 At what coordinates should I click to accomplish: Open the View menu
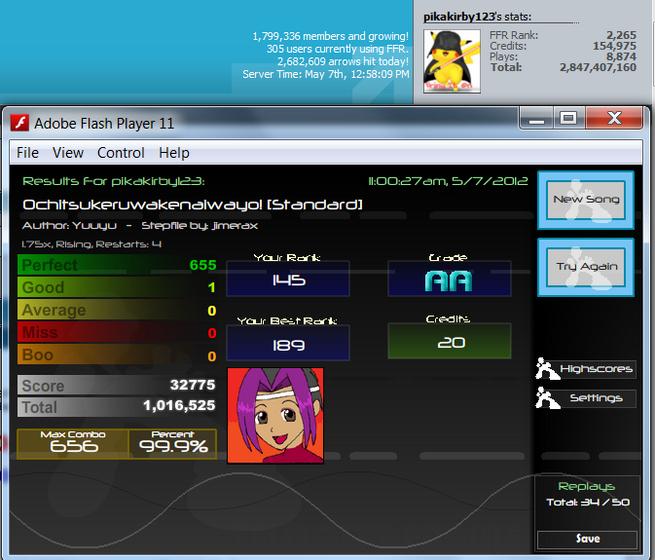pos(68,153)
